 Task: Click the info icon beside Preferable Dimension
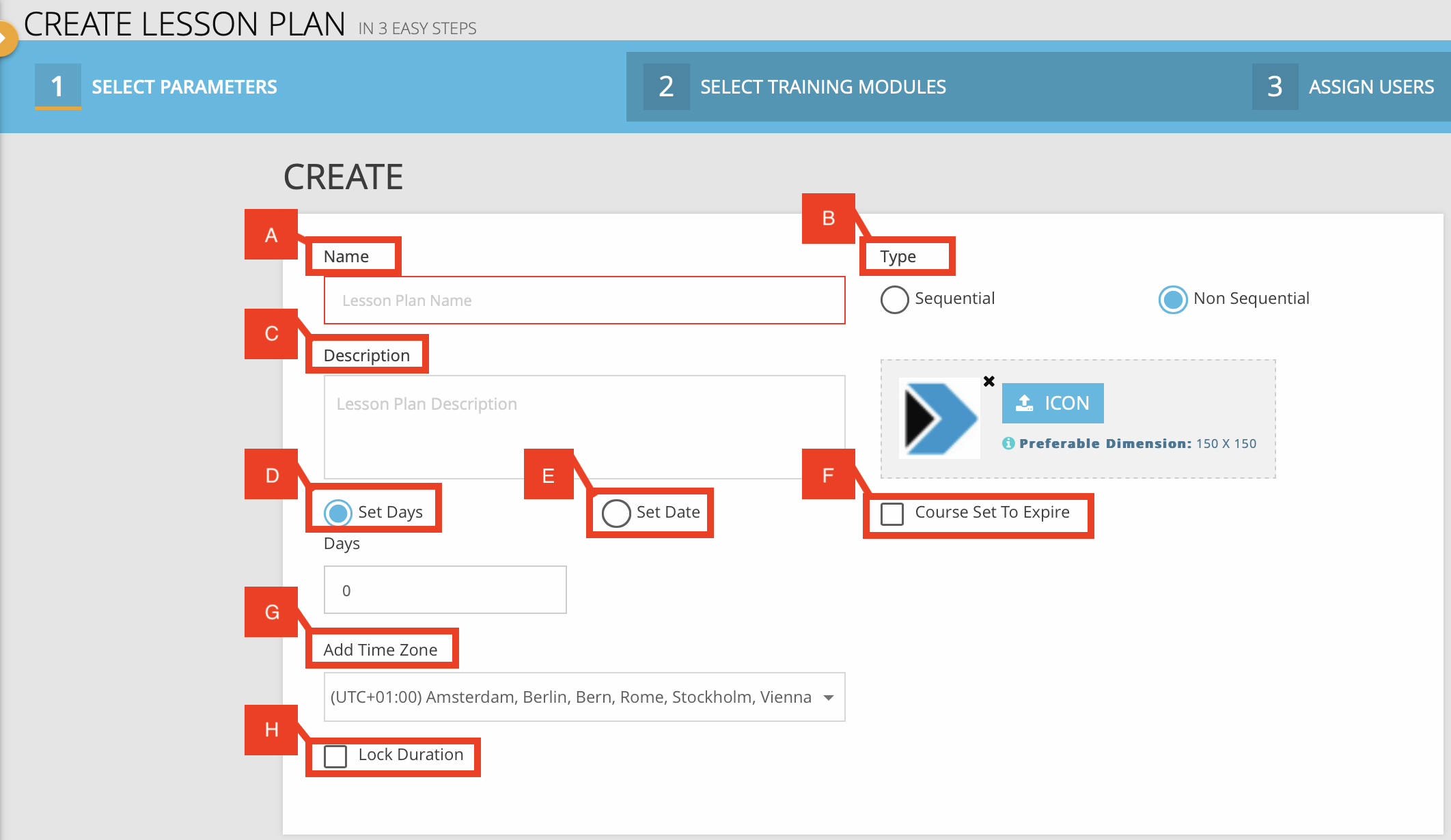pos(1008,443)
